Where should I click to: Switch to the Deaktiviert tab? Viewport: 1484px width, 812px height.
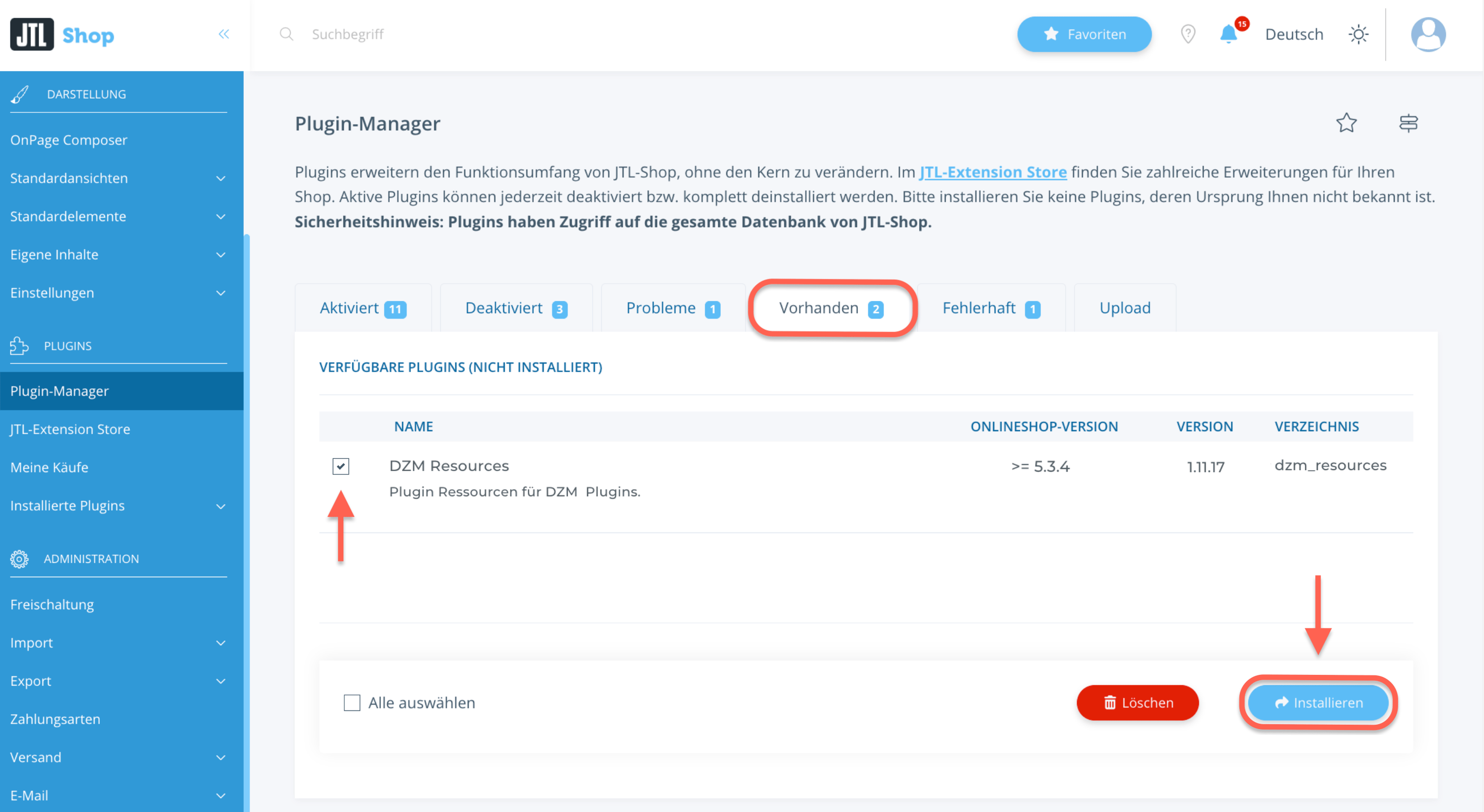coord(516,307)
